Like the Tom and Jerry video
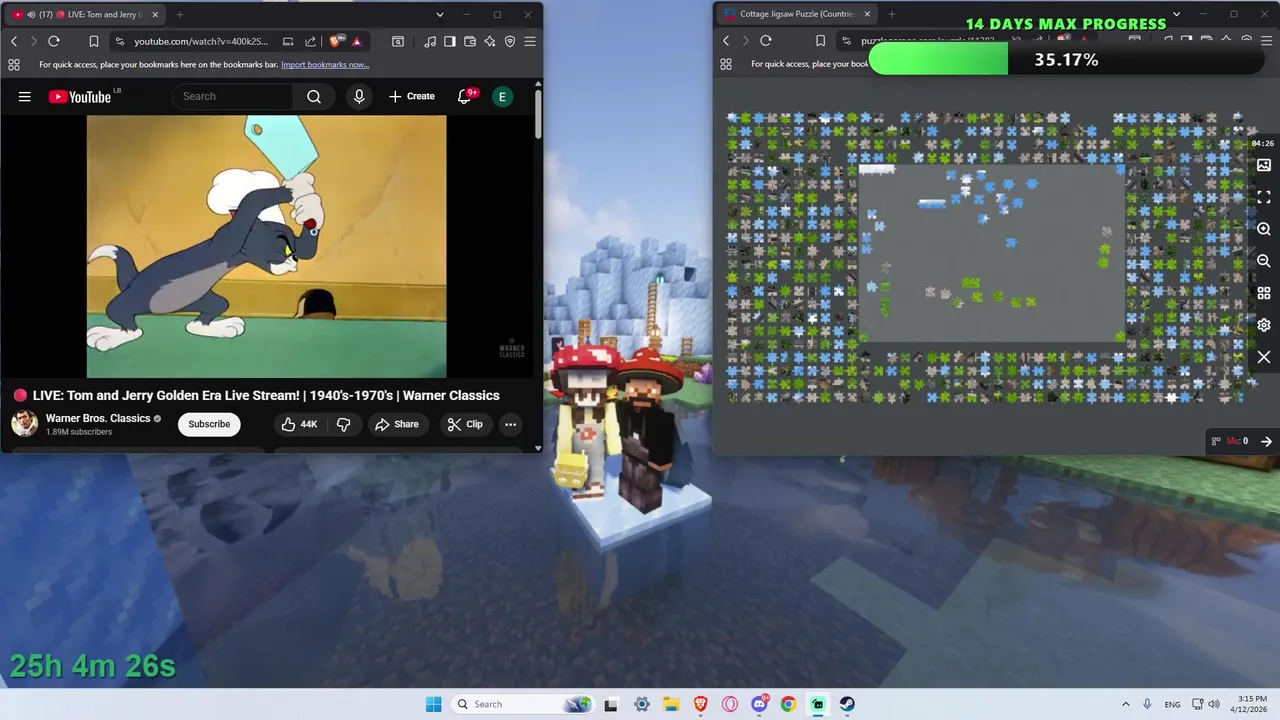This screenshot has height=720, width=1280. pyautogui.click(x=298, y=424)
